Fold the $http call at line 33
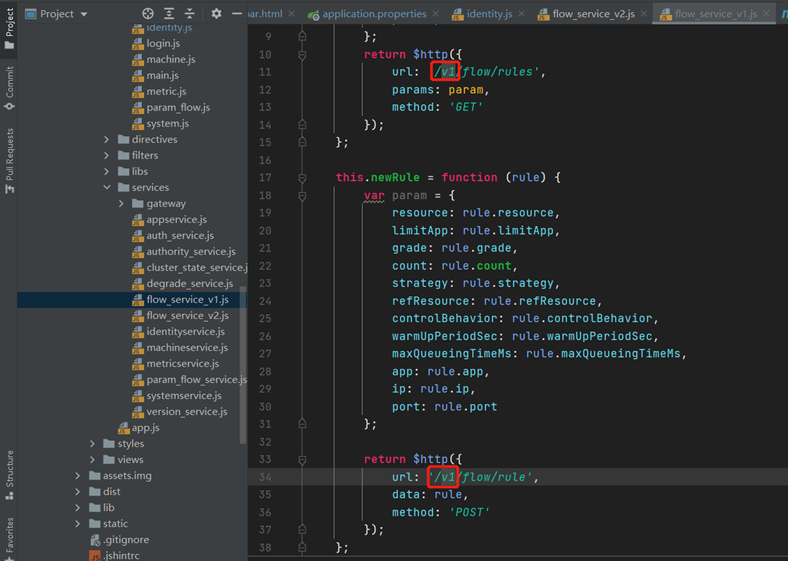The height and width of the screenshot is (561, 788). 302,459
